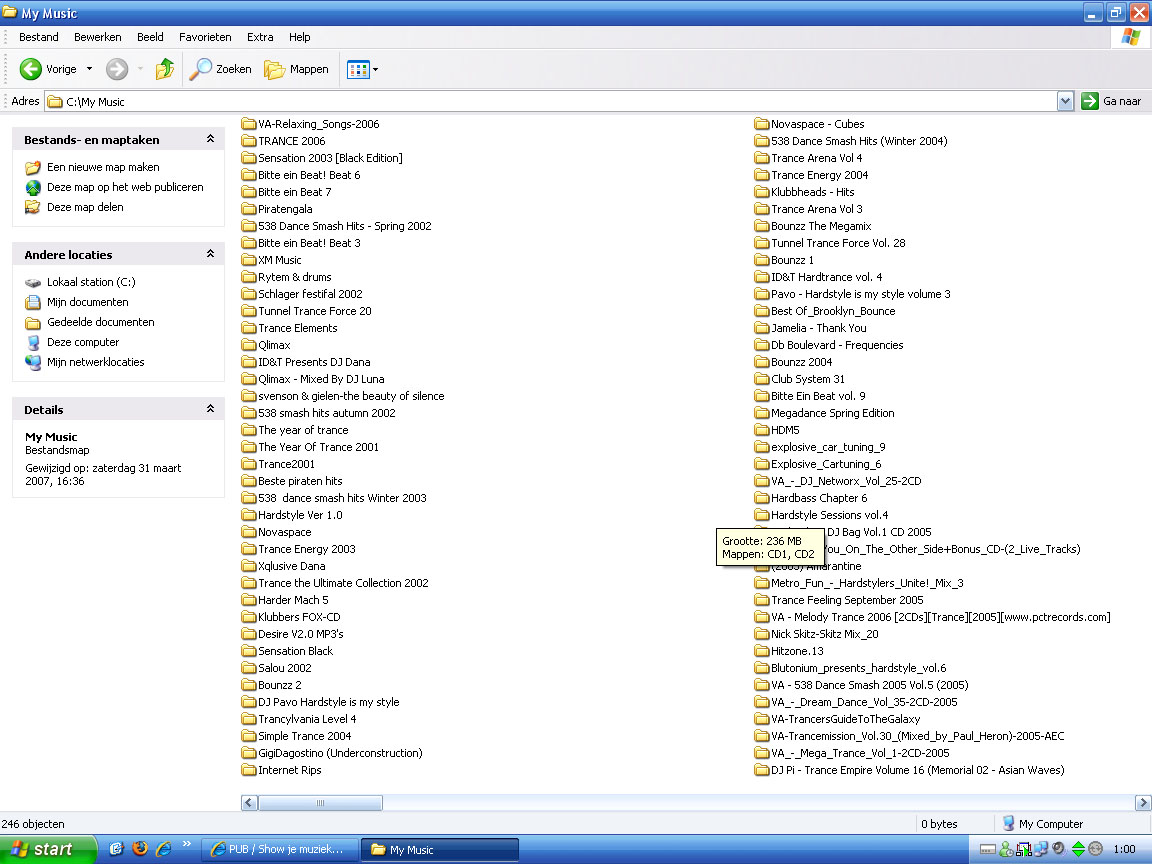Collapse Bestands- en maptaken panel
The width and height of the screenshot is (1152, 864).
[x=210, y=139]
